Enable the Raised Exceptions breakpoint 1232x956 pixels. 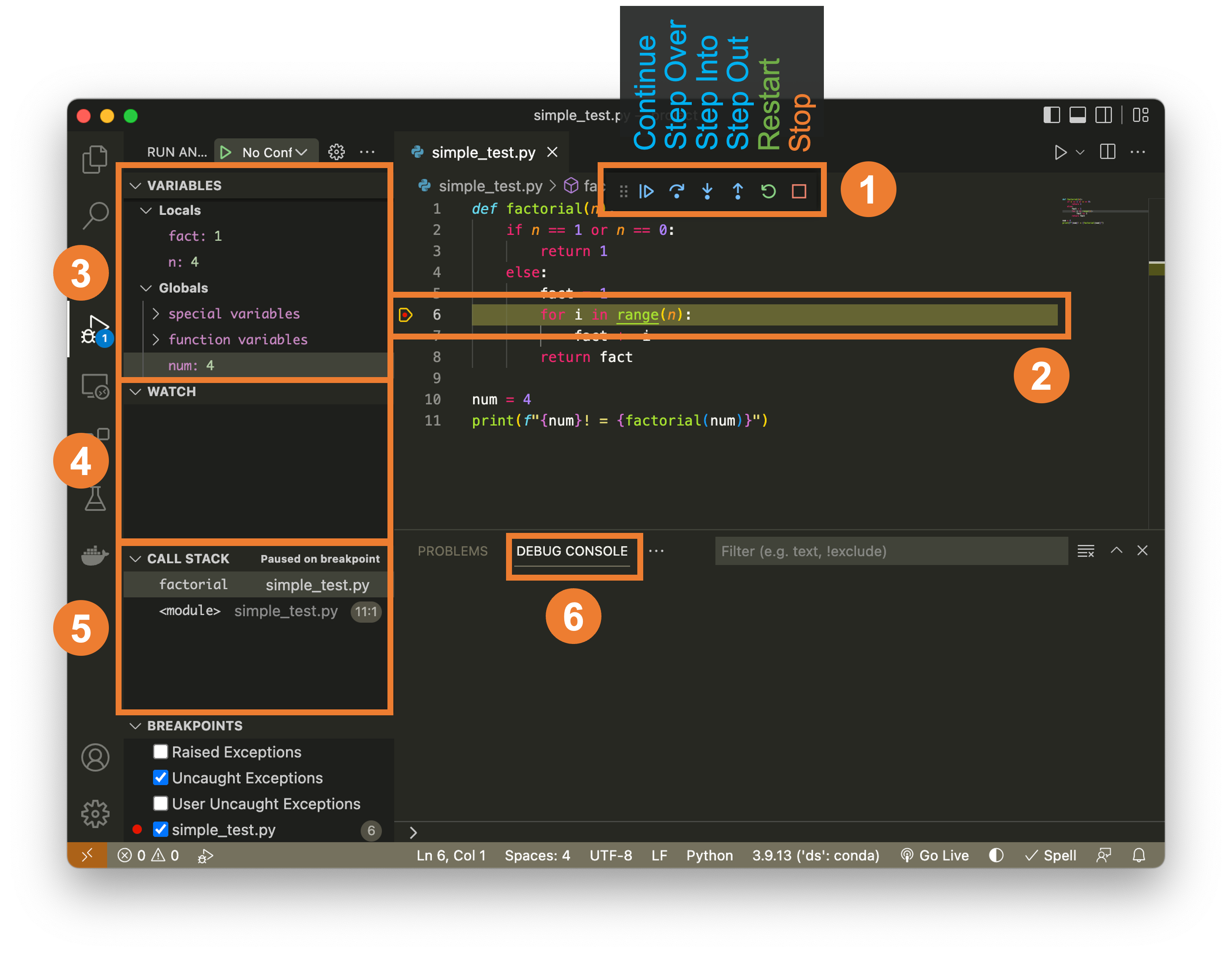161,752
